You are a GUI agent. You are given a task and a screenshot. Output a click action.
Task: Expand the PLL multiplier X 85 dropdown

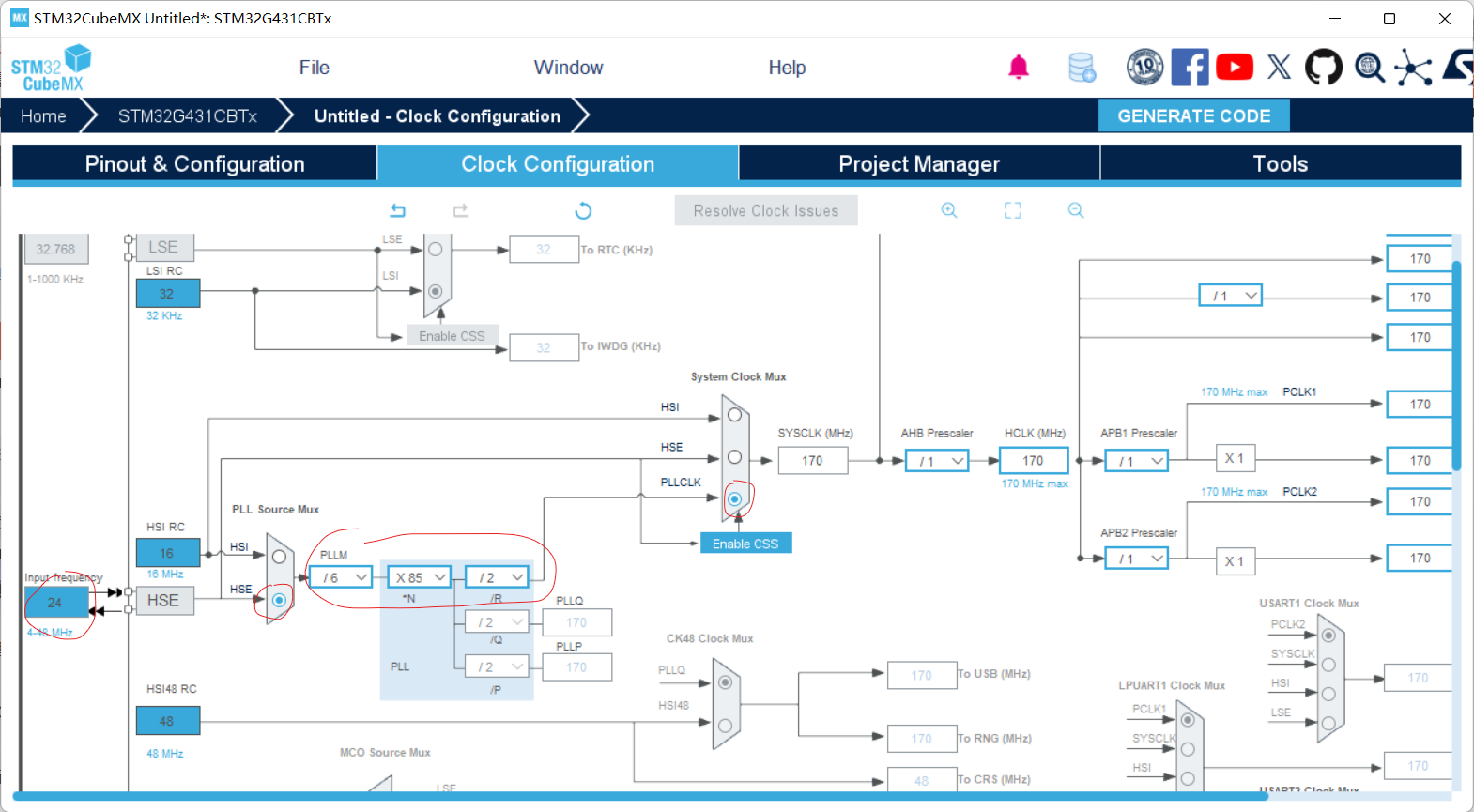click(420, 577)
